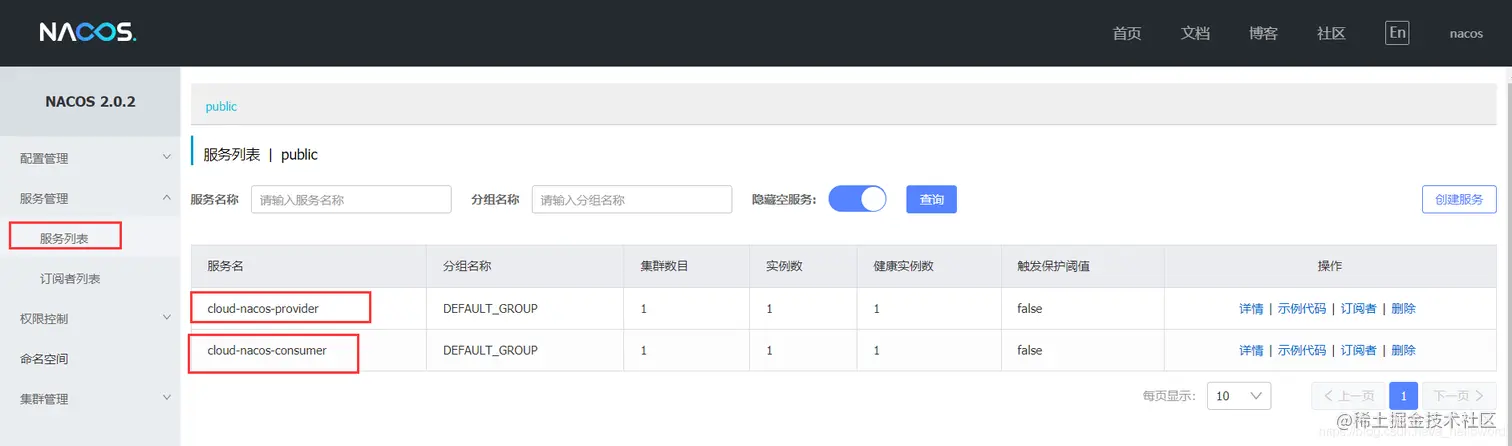Click the NACOS 2.0.2 version title
This screenshot has width=1512, height=446.
point(90,102)
